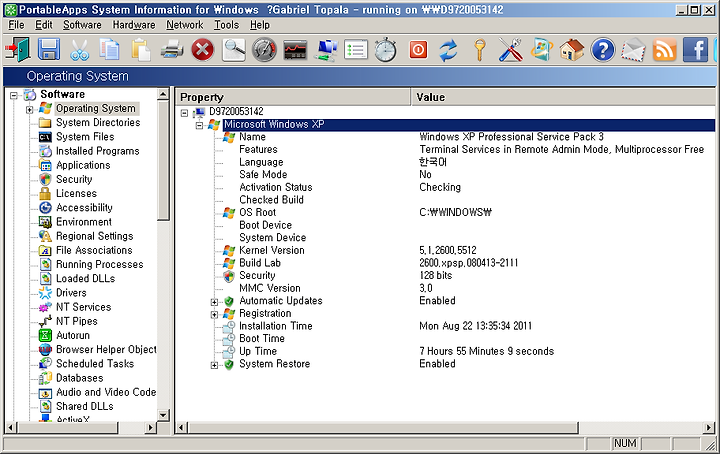Click the Save floppy disk icon
Screen dimensions: 720x454
[x=49, y=50]
